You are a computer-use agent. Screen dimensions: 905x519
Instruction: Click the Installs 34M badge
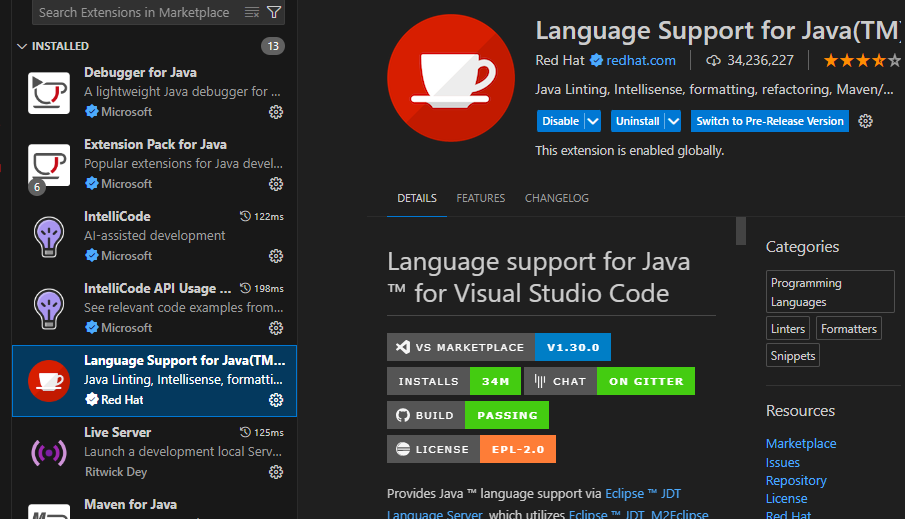[454, 381]
